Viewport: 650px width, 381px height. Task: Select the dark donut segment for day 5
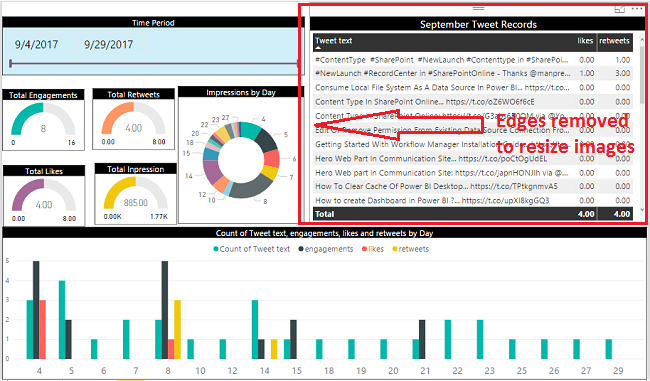pos(266,141)
